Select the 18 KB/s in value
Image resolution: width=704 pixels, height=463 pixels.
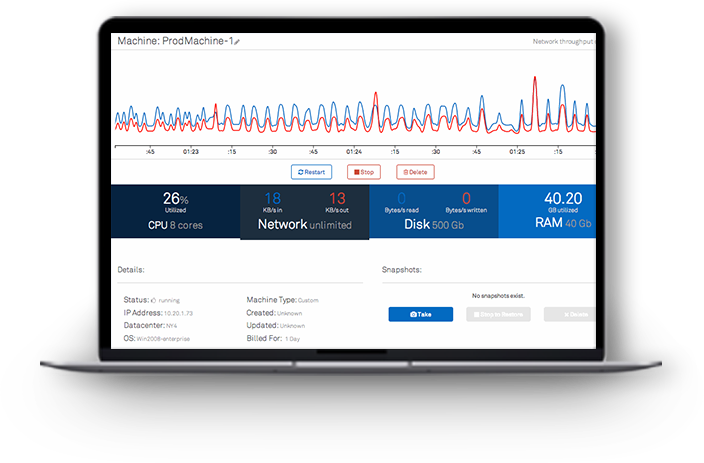coord(273,202)
